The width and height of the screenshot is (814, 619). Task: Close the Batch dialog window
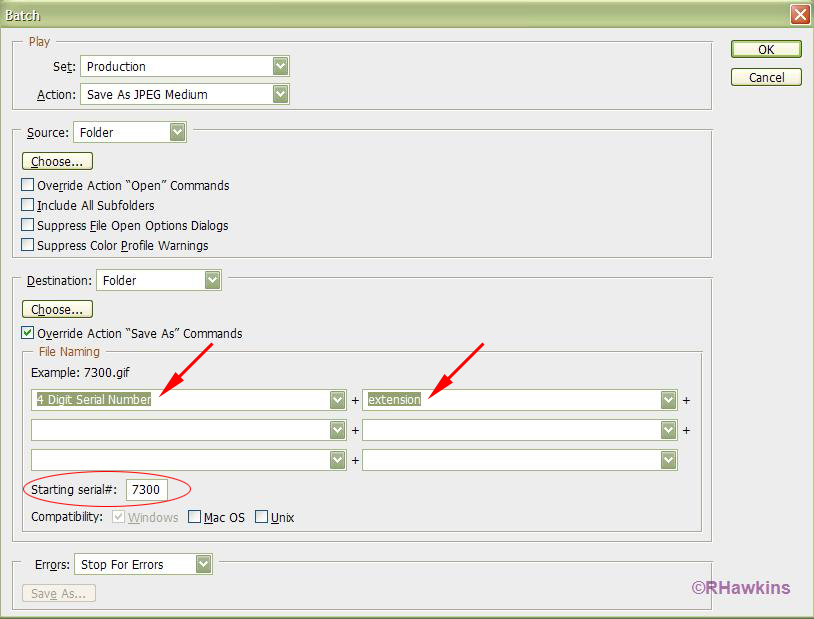coord(799,14)
